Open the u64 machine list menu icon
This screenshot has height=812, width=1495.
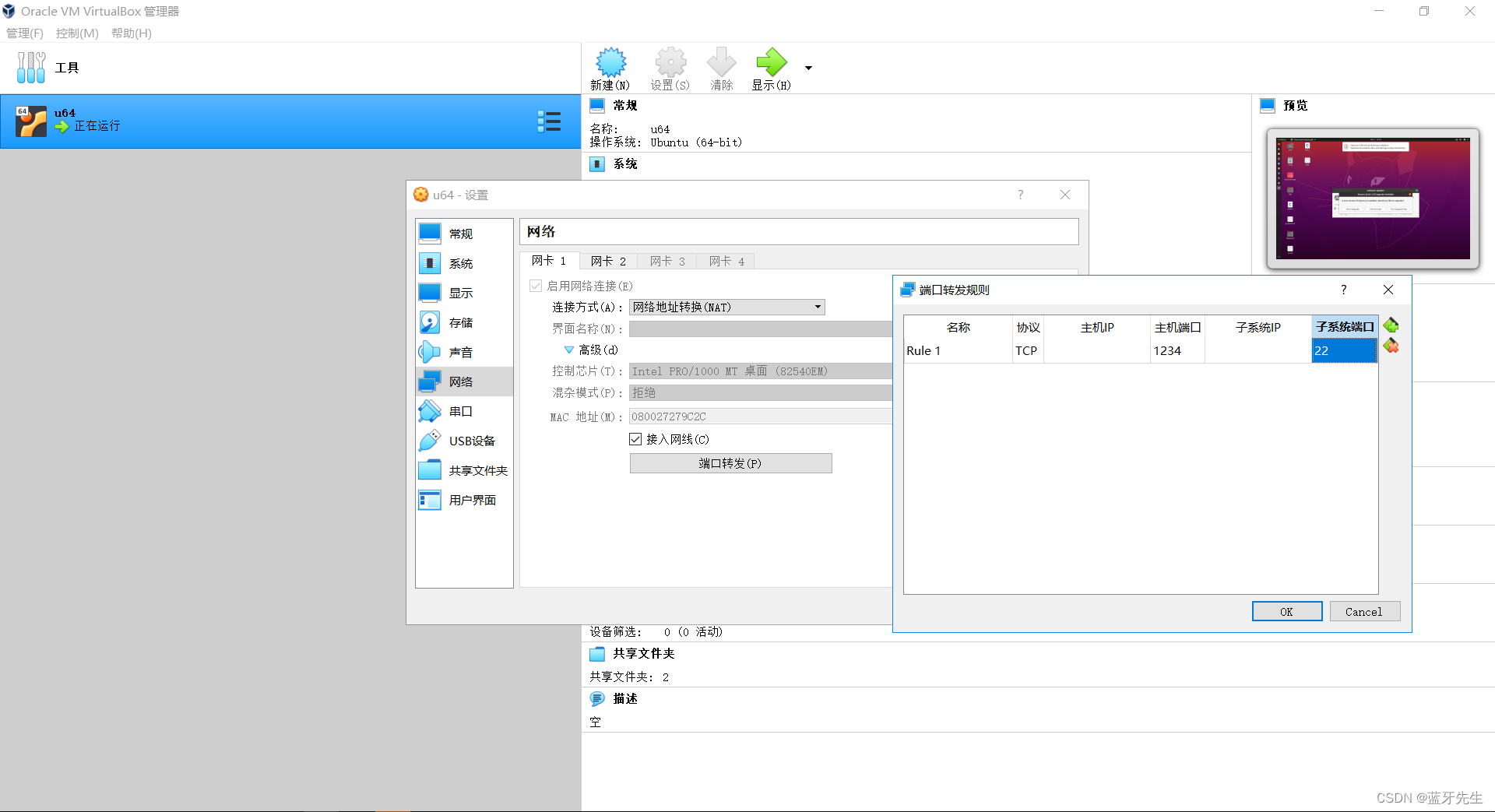(x=550, y=121)
